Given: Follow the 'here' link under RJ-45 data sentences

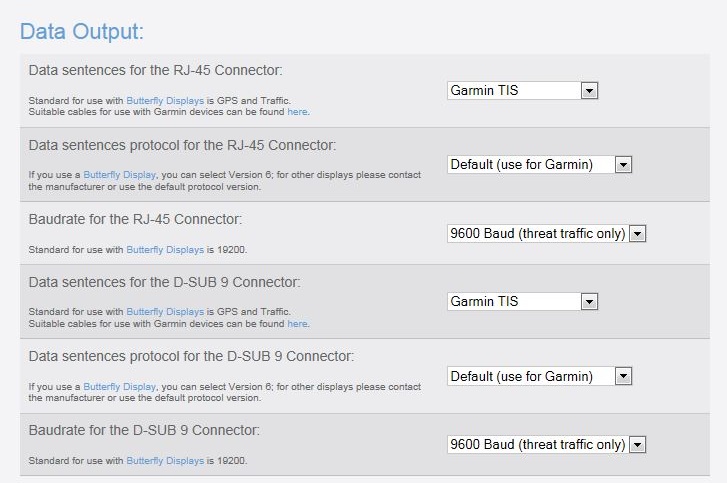Looking at the screenshot, I should click(297, 112).
